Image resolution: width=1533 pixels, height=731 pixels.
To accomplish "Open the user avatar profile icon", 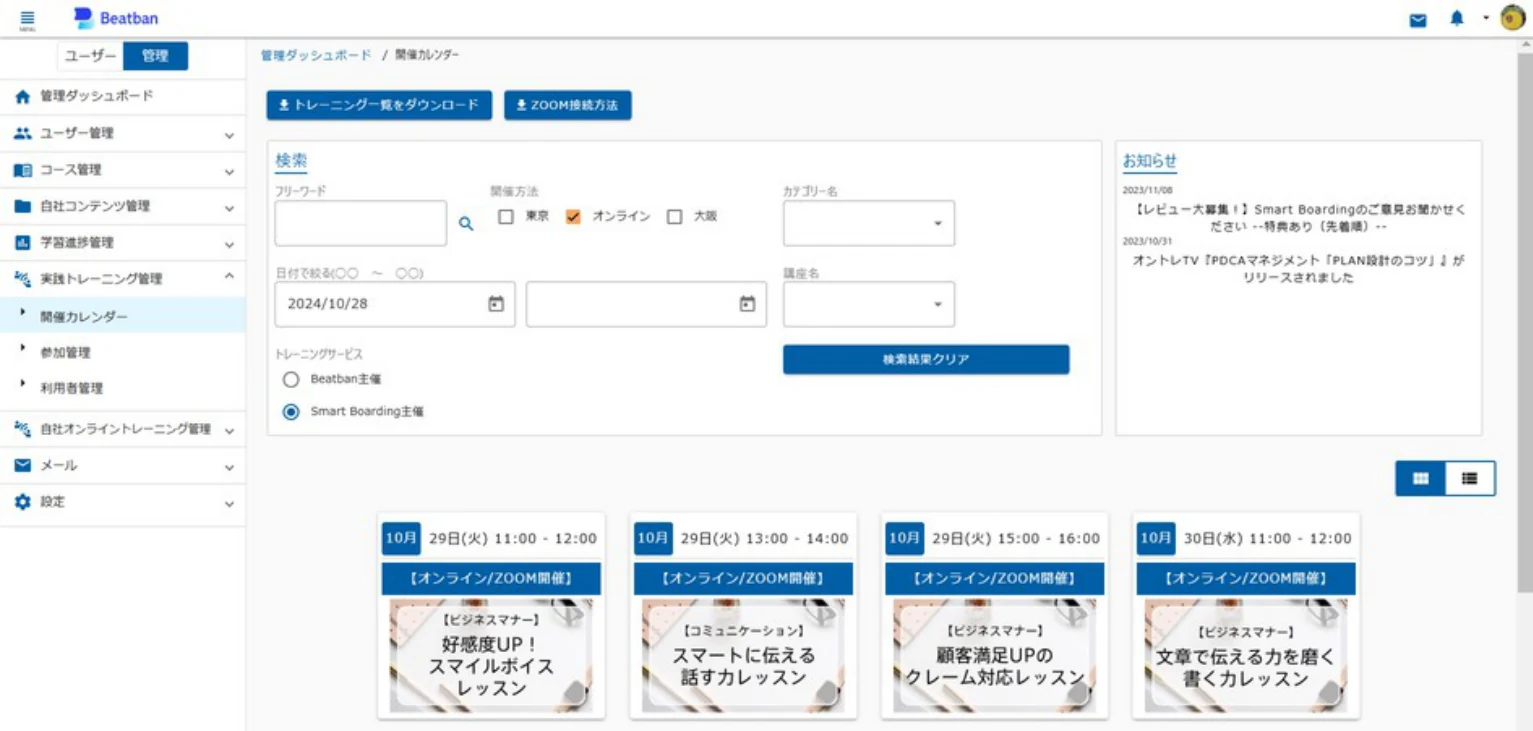I will pyautogui.click(x=1512, y=19).
